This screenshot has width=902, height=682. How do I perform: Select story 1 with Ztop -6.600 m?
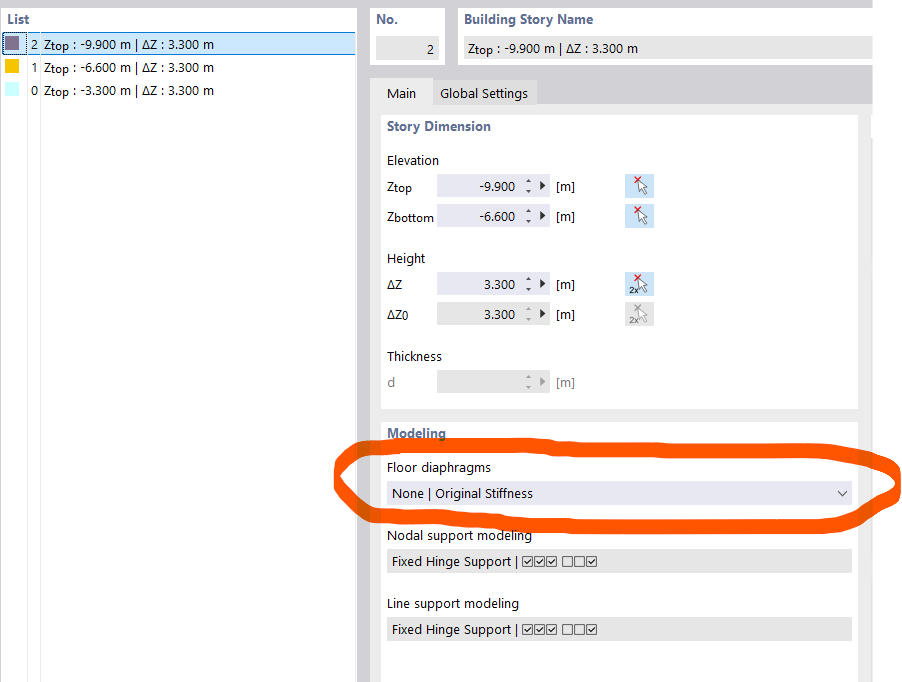tap(128, 68)
